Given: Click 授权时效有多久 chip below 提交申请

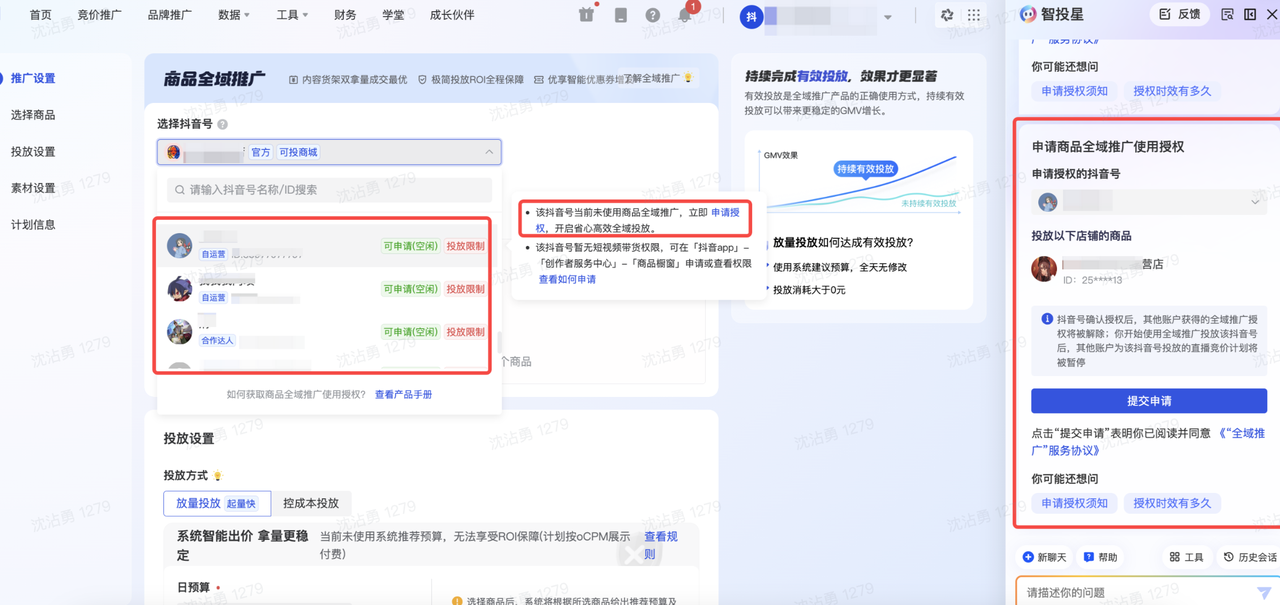Looking at the screenshot, I should tap(1172, 504).
